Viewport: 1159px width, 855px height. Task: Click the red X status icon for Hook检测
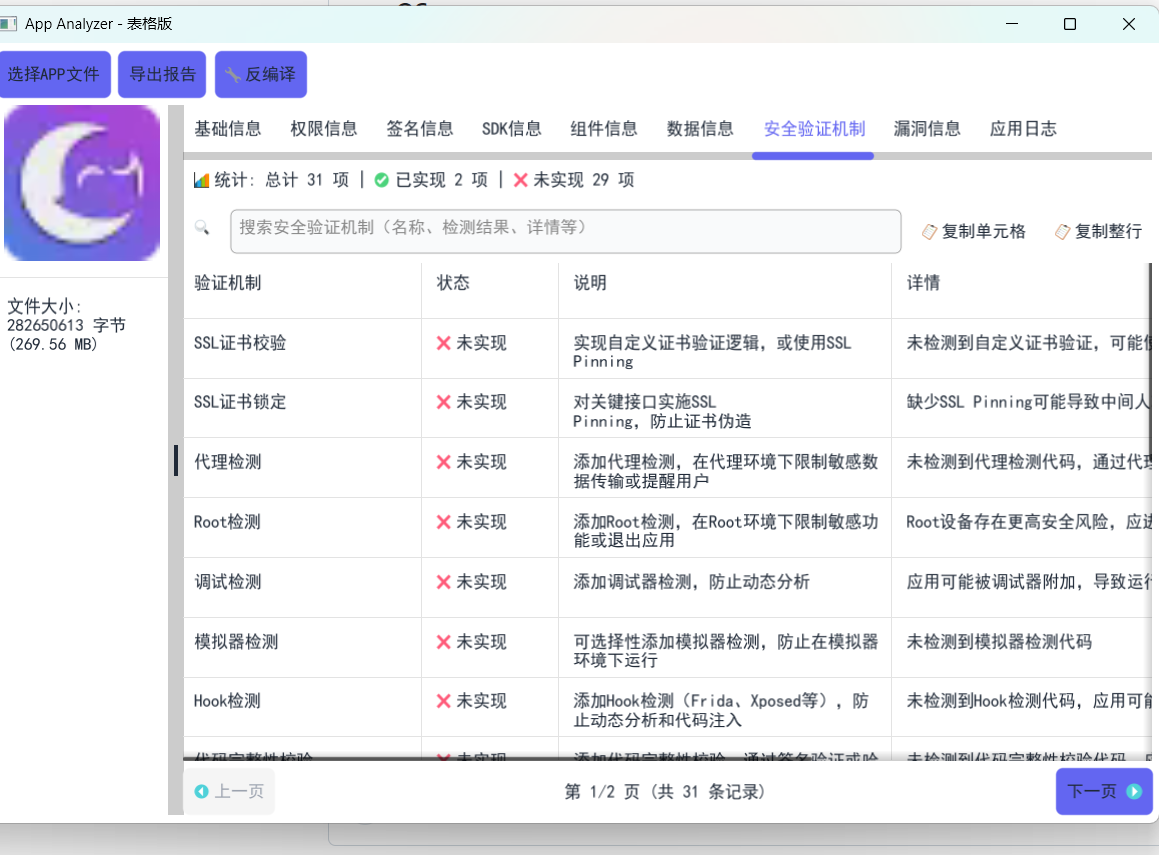pos(443,701)
